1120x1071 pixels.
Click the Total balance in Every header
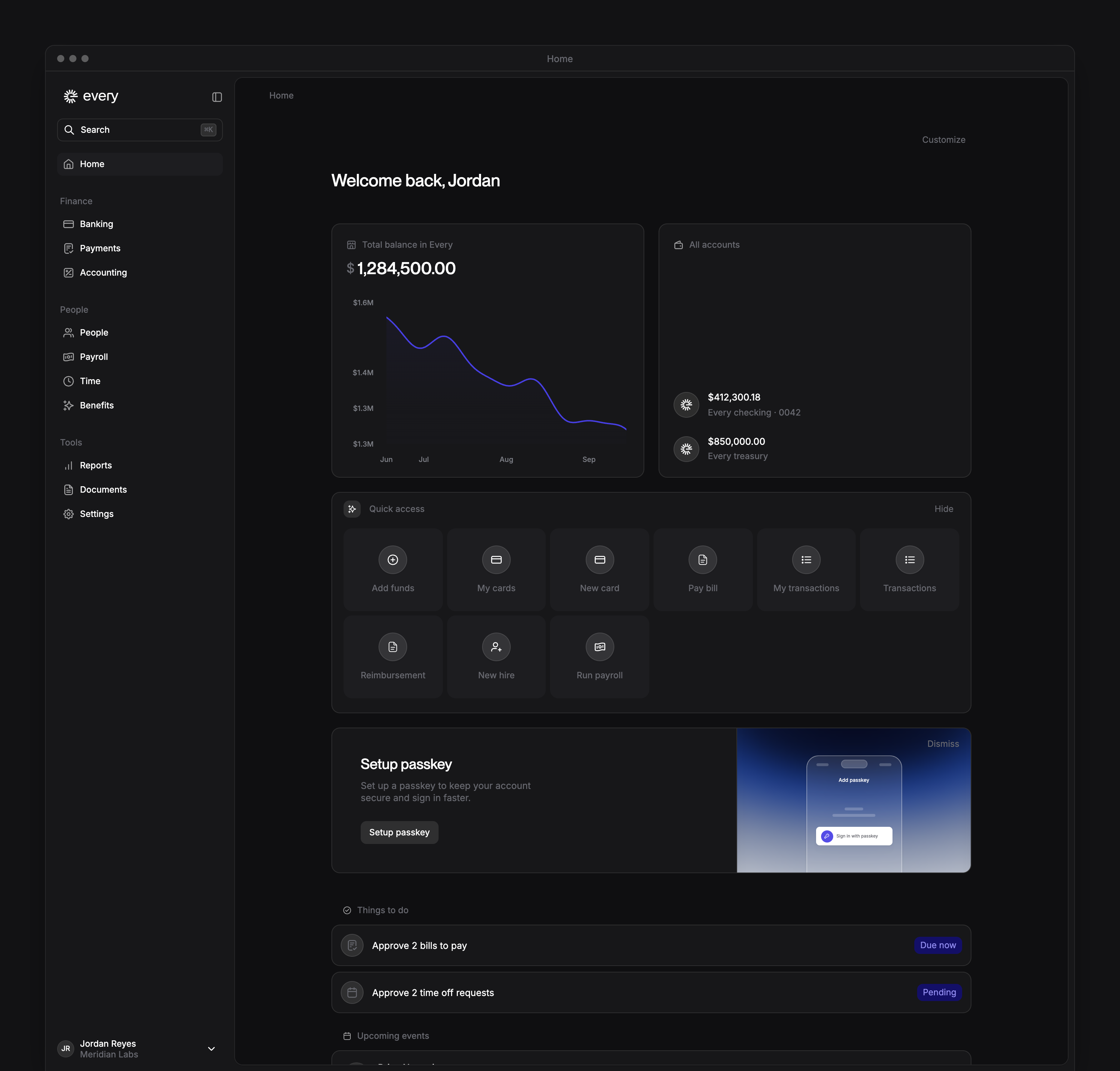400,245
